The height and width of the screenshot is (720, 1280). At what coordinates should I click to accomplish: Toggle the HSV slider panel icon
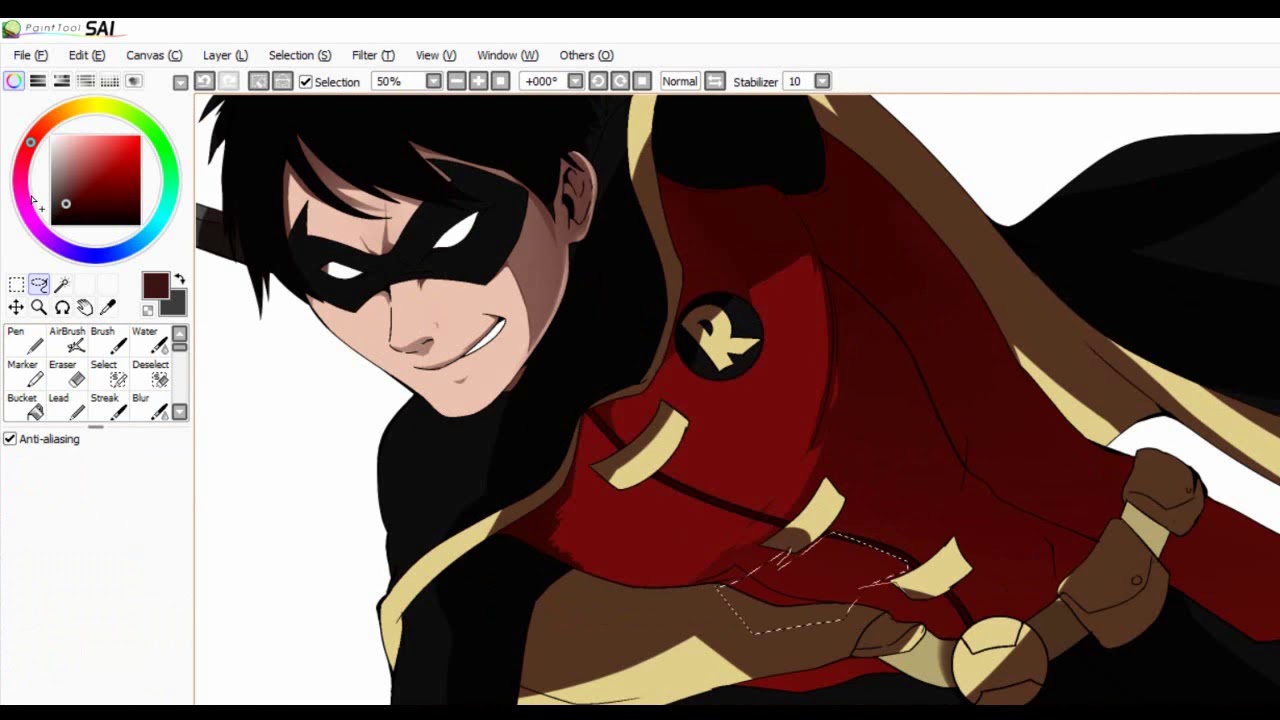(x=62, y=81)
